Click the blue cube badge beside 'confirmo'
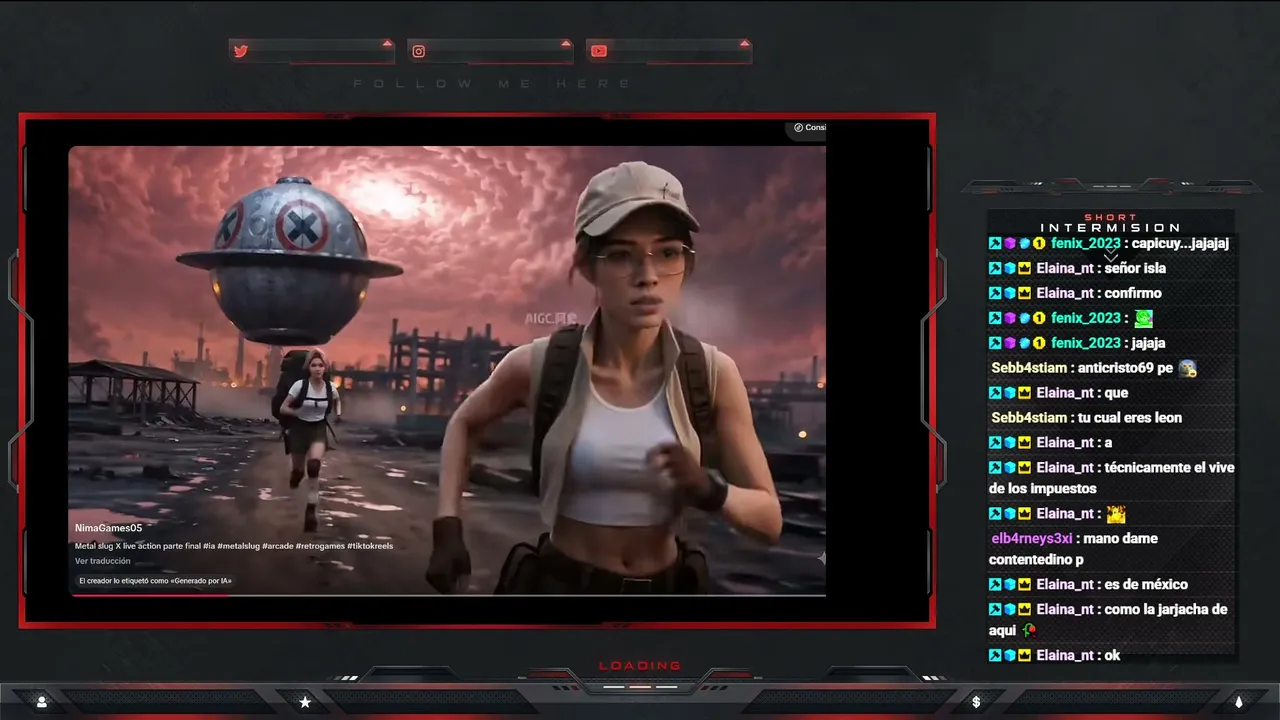Image resolution: width=1280 pixels, height=720 pixels. [1010, 293]
